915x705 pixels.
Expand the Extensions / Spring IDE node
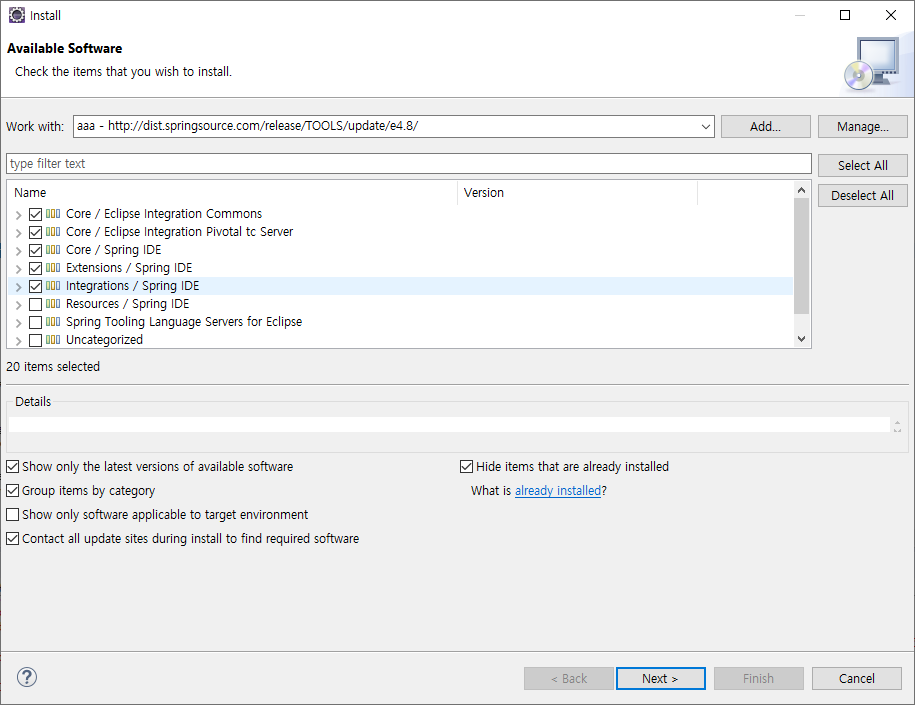[x=19, y=269]
